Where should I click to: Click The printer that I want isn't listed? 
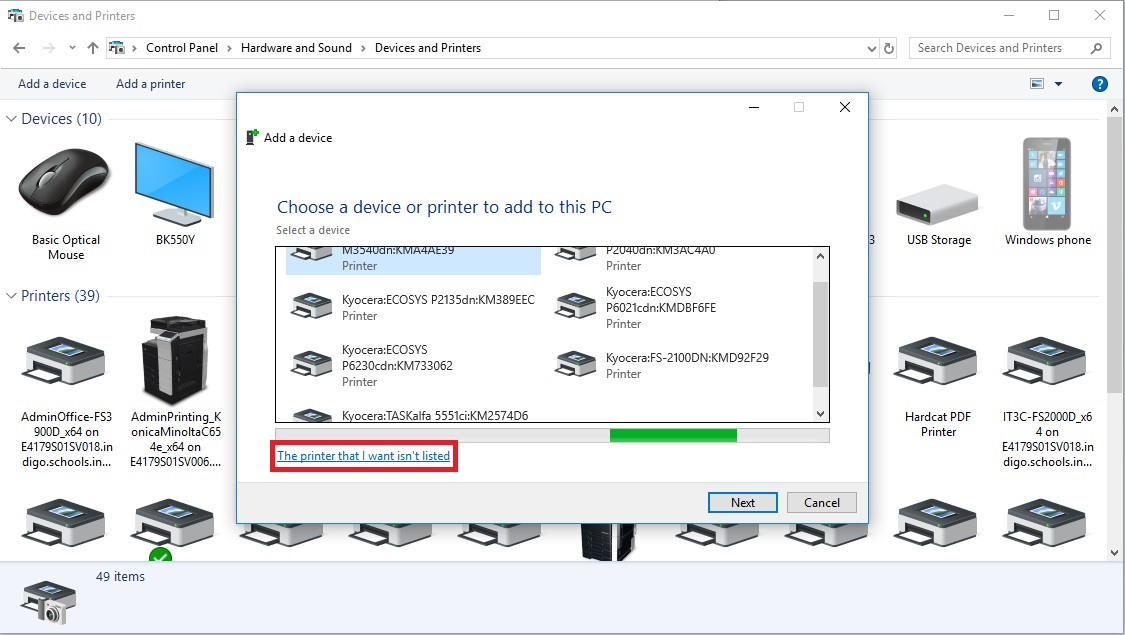(x=364, y=456)
